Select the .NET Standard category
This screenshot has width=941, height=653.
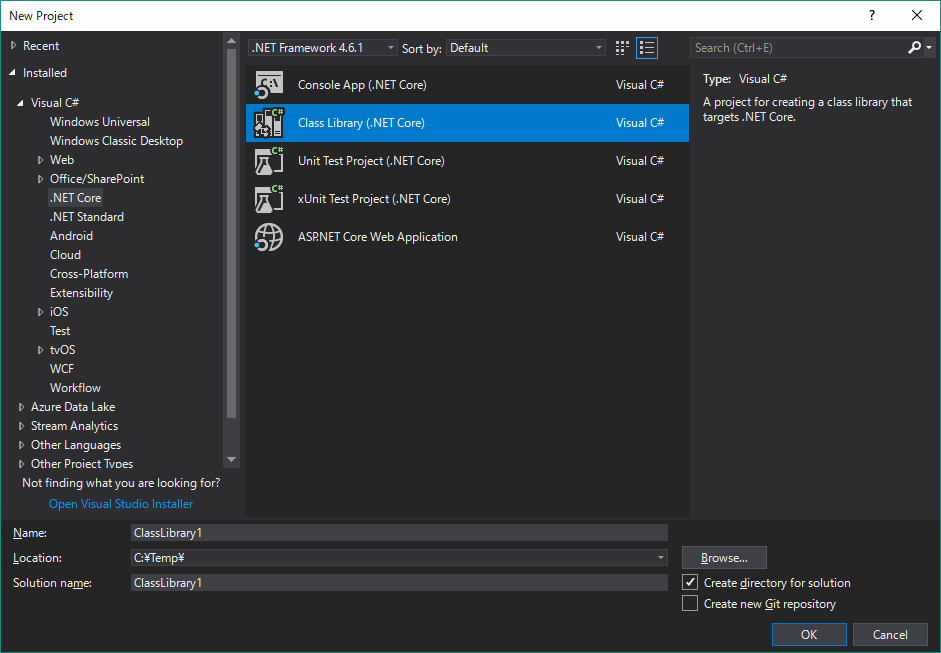click(86, 217)
